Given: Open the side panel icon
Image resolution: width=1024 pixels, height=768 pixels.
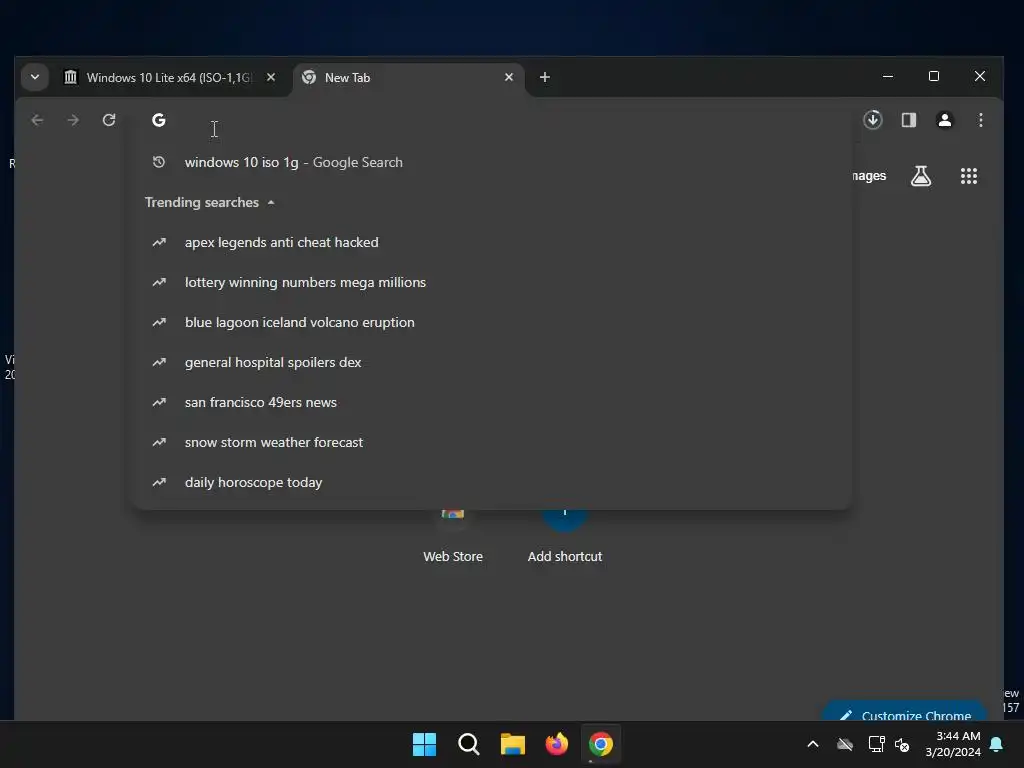Looking at the screenshot, I should (908, 120).
